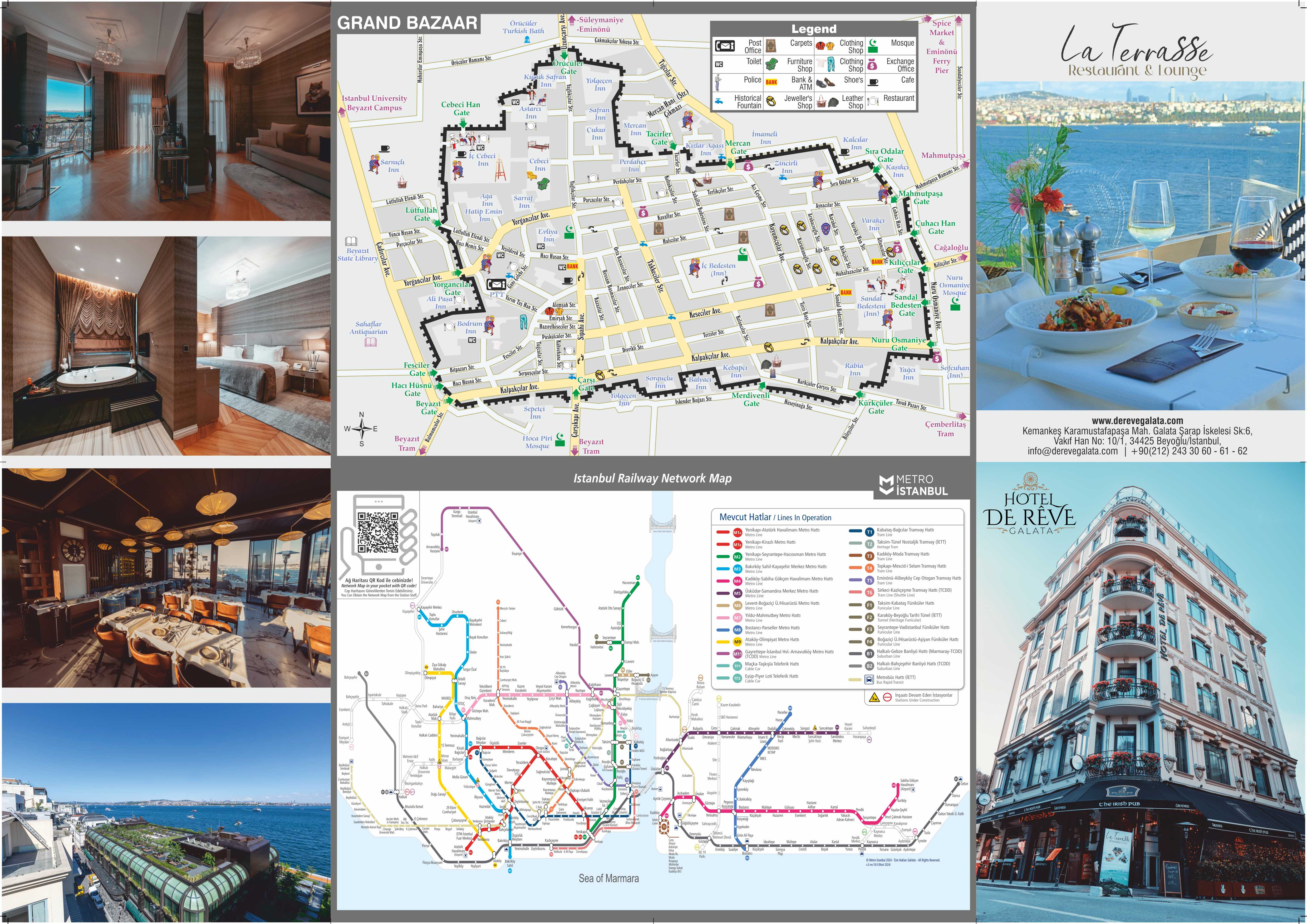1307x924 pixels.
Task: Select the Jeweller's Shop ring legend icon
Action: pos(771,101)
